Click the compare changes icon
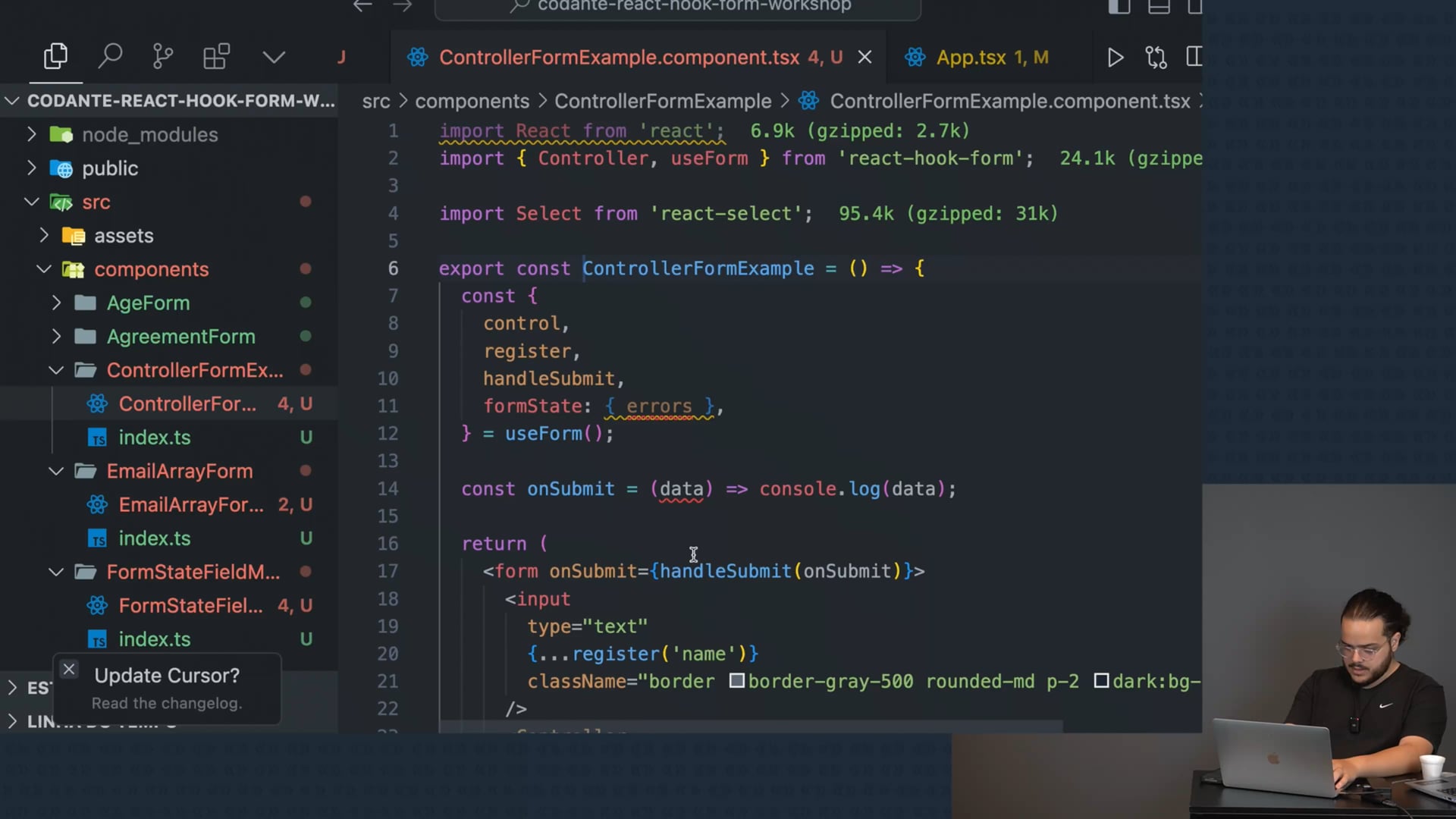 [1156, 58]
